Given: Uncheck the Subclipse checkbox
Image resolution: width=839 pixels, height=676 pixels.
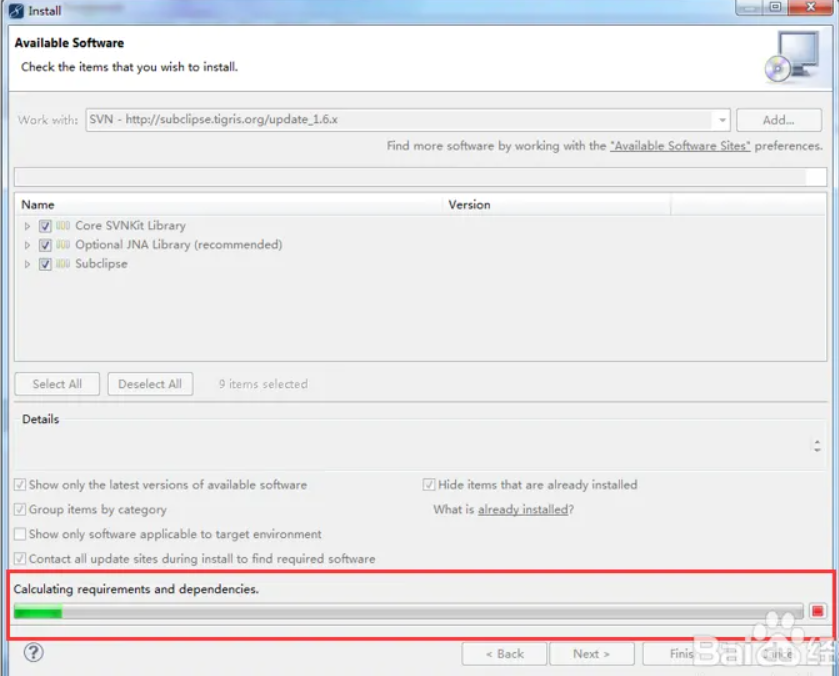Looking at the screenshot, I should pyautogui.click(x=45, y=264).
